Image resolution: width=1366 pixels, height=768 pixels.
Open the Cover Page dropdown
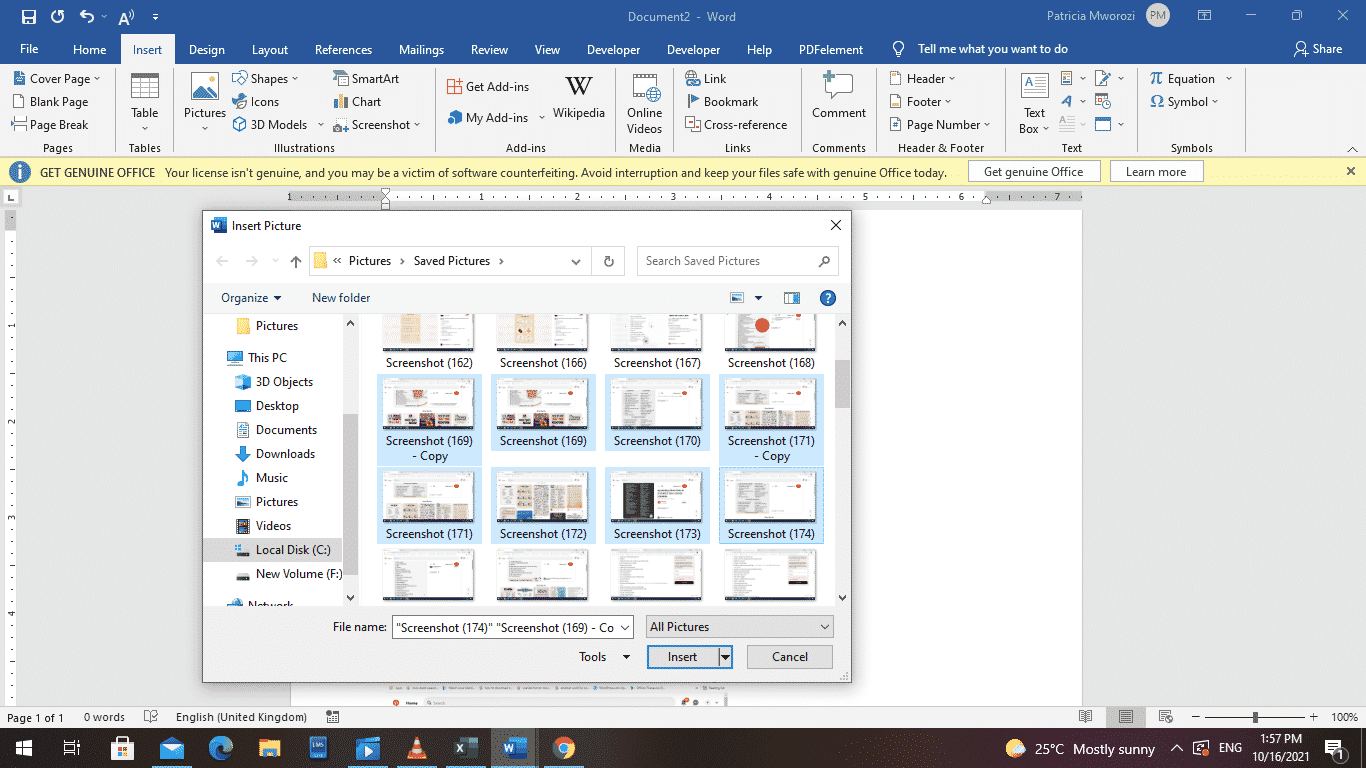tap(97, 79)
